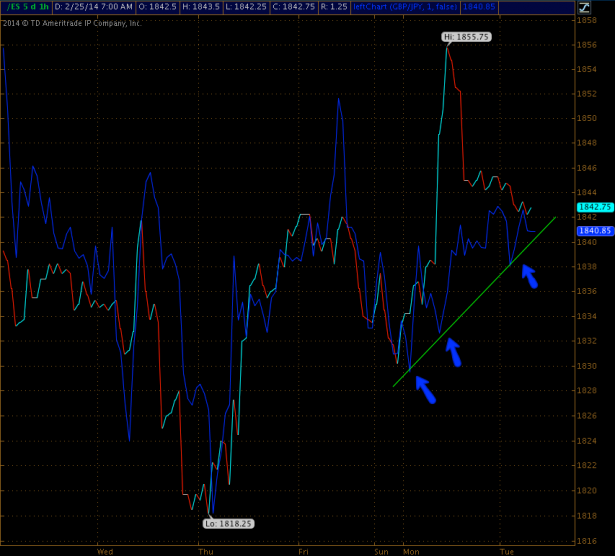
Task: Click the Hi: 1855.75 price bubble
Action: tap(466, 37)
